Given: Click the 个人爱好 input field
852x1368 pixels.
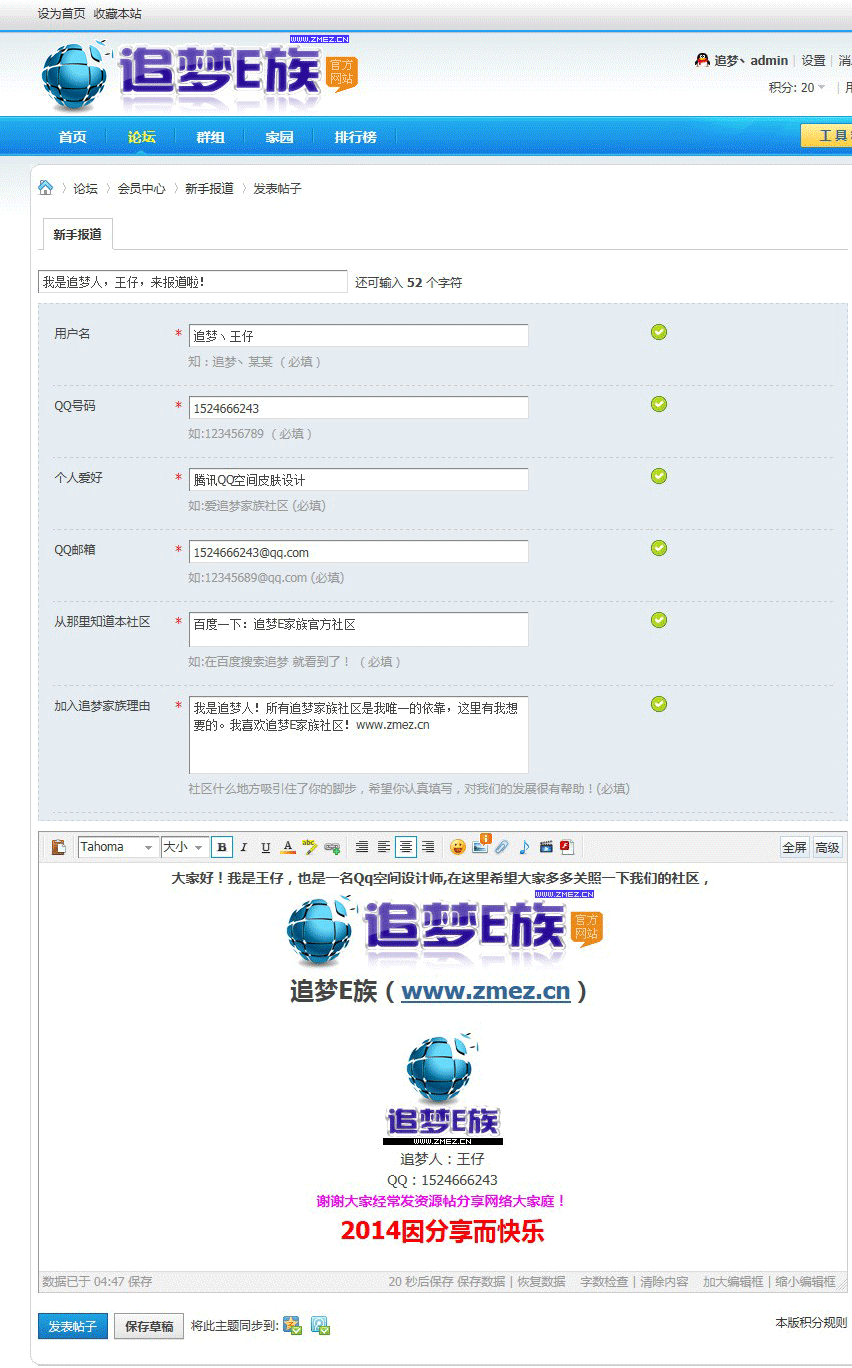Looking at the screenshot, I should [358, 480].
